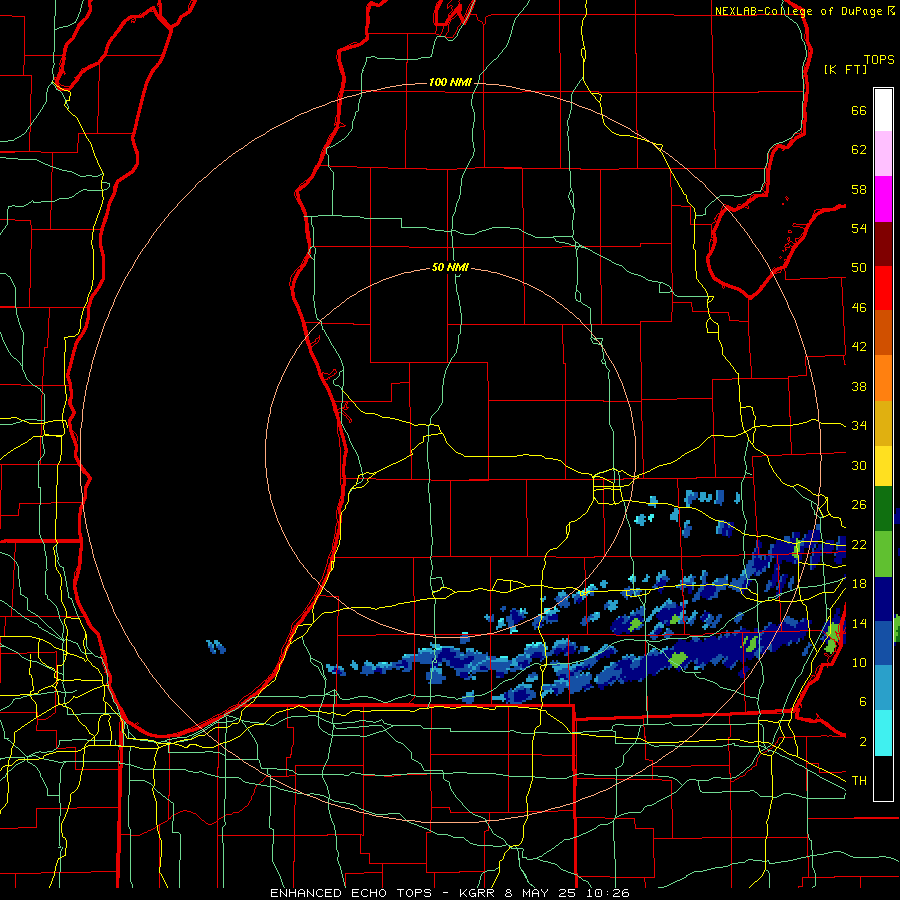Click the navy 22 kft legend swatch
Viewport: 900px width, 900px height.
click(883, 599)
